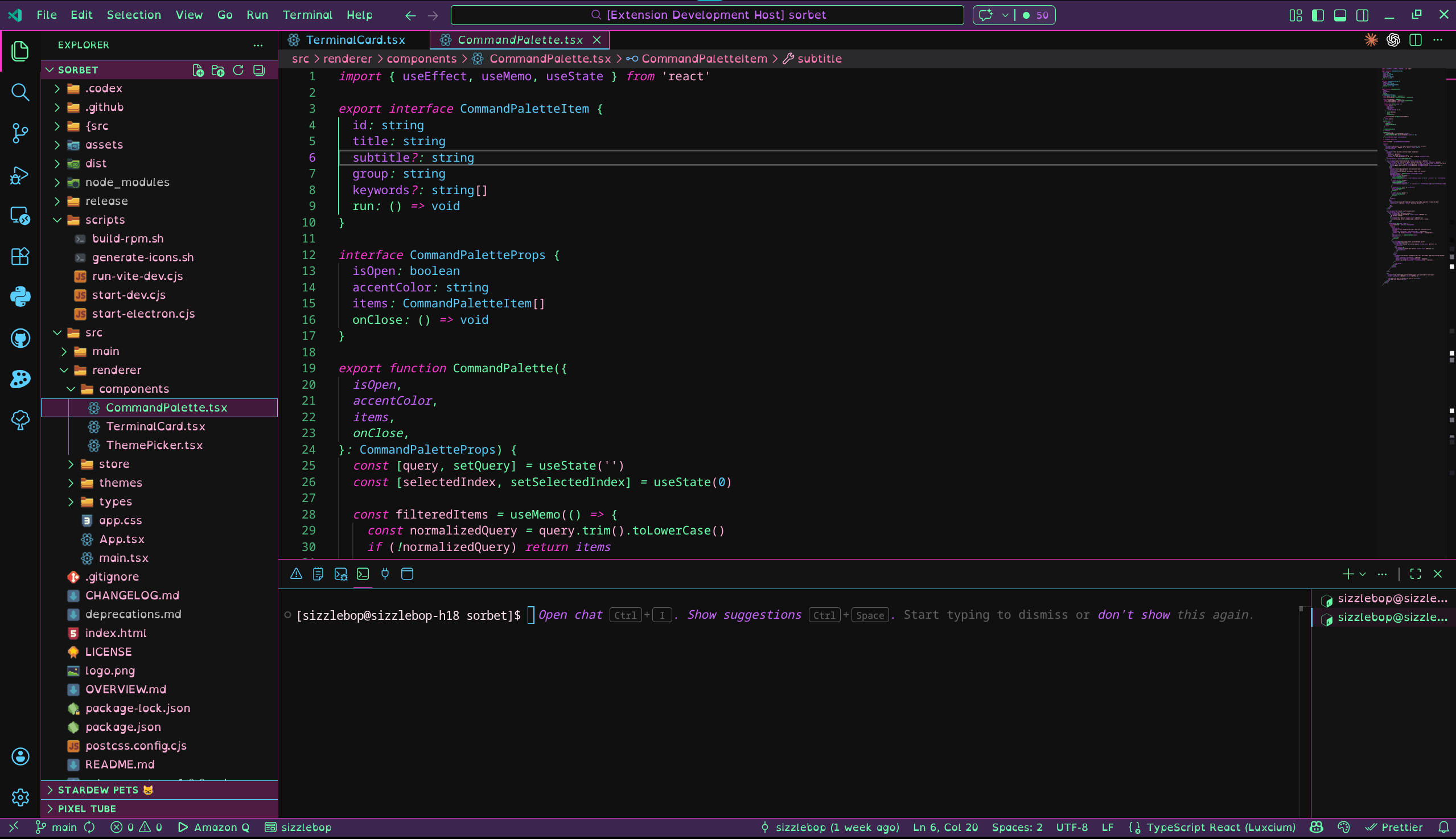
Task: Open the Terminal menu
Action: click(x=307, y=15)
